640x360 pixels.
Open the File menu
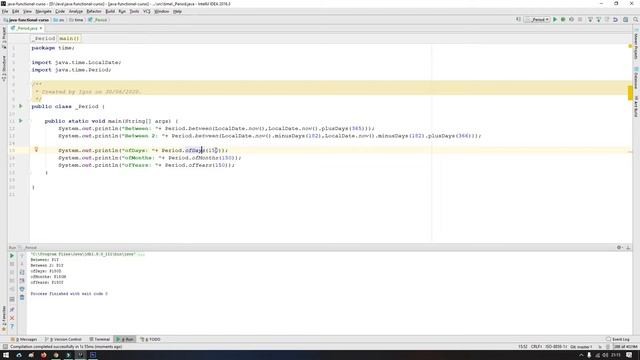(5, 11)
